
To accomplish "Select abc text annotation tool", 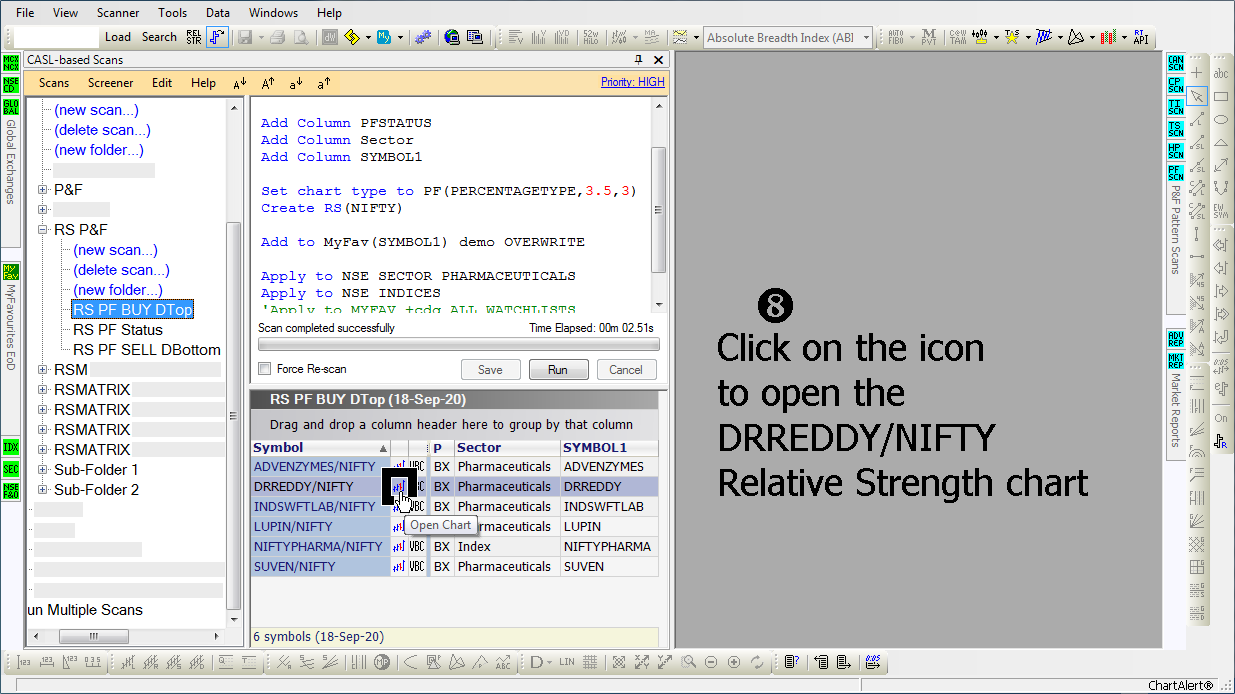I will pyautogui.click(x=1221, y=73).
